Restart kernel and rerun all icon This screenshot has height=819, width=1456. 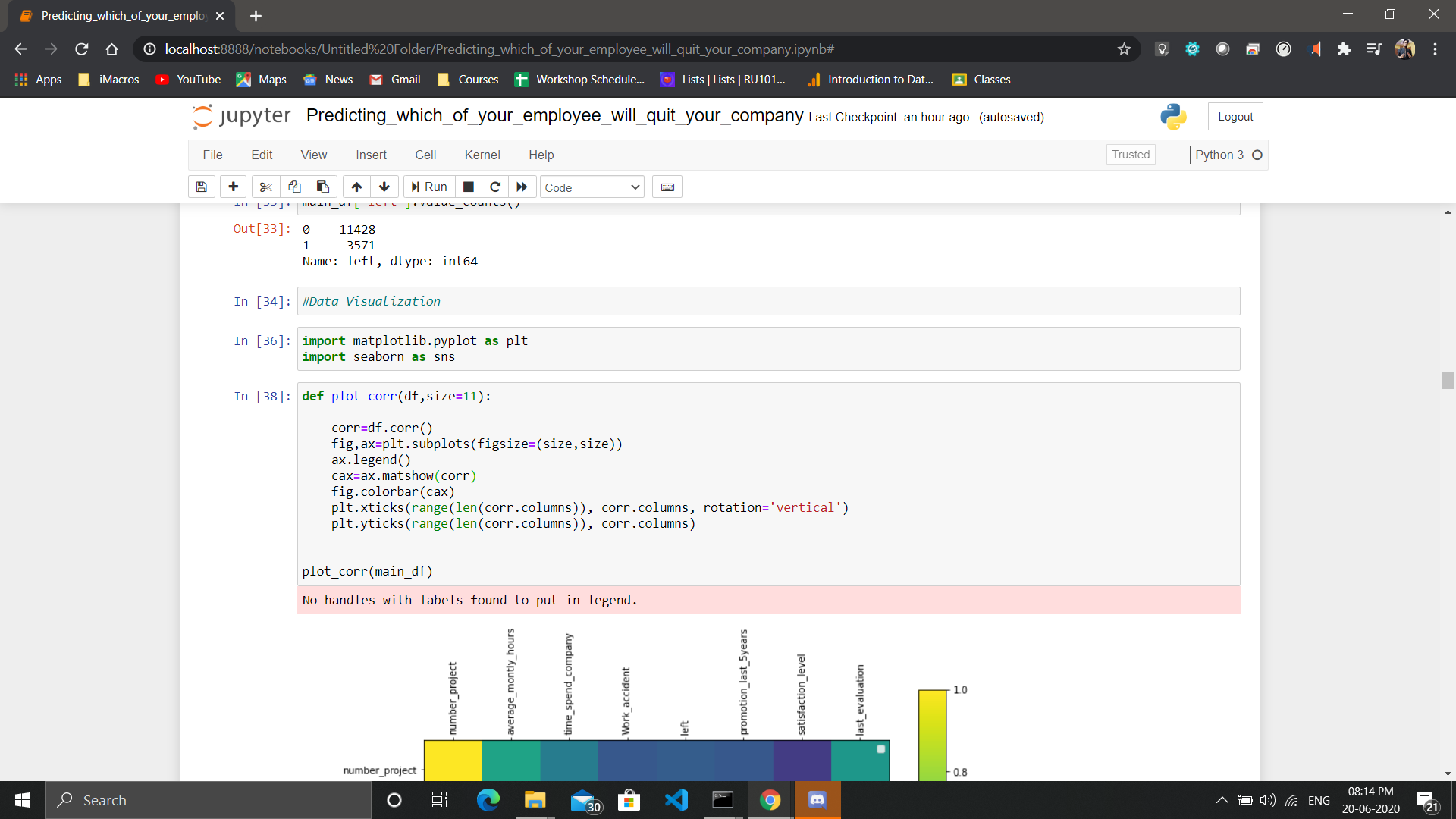click(522, 187)
